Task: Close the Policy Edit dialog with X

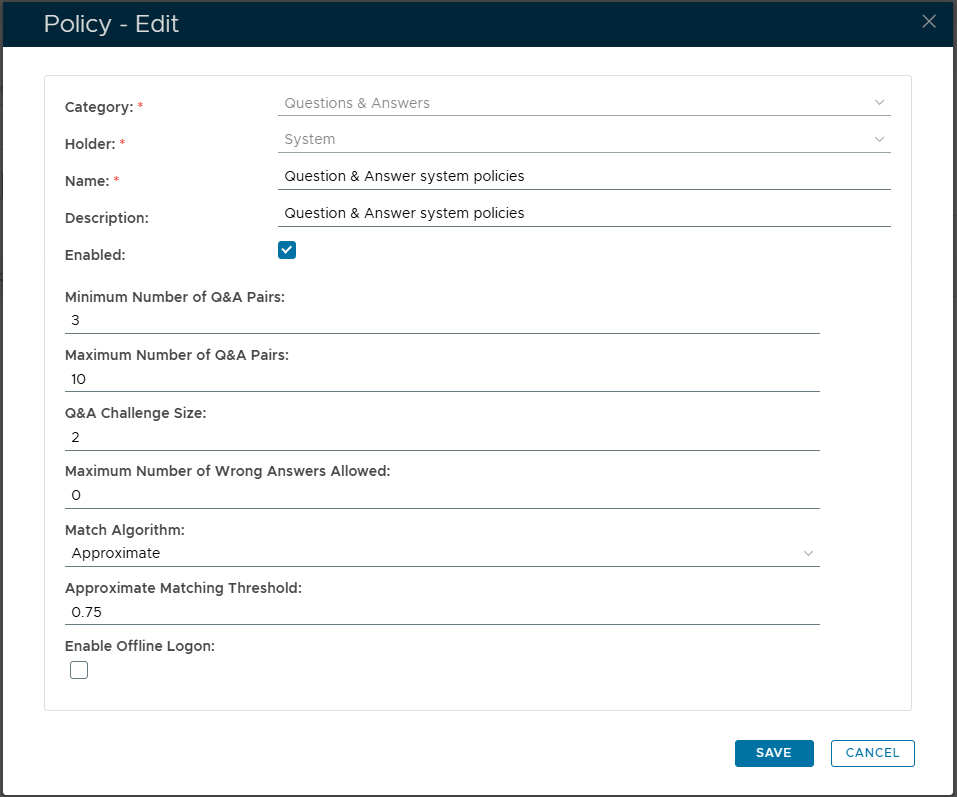Action: [x=928, y=22]
